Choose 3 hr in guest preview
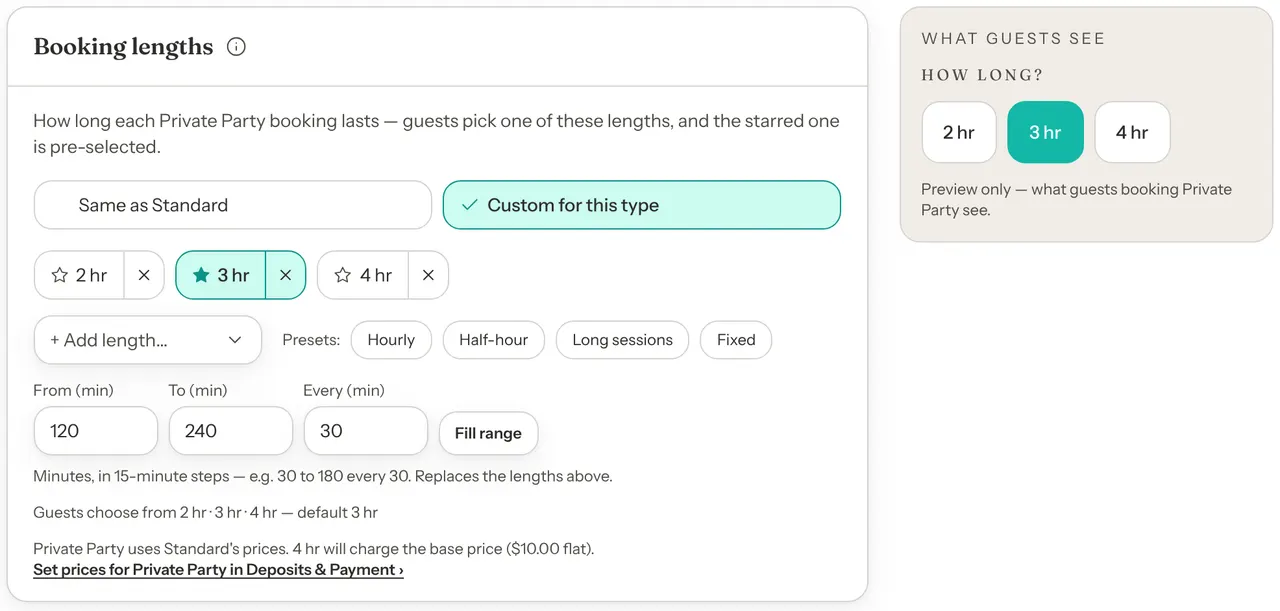 [x=1045, y=132]
